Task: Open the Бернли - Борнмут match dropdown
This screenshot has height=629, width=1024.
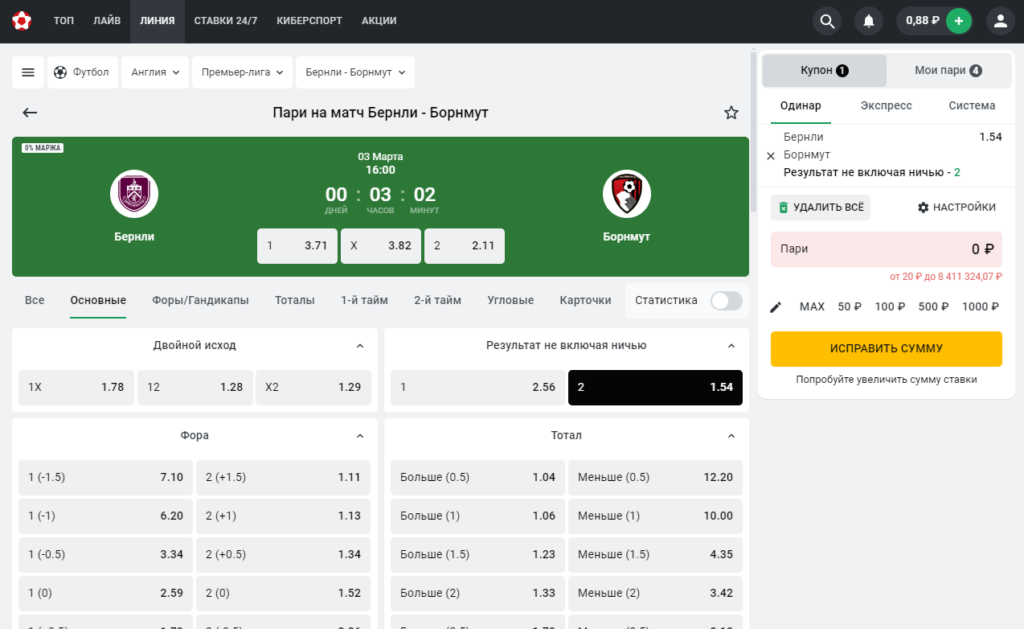Action: (355, 72)
